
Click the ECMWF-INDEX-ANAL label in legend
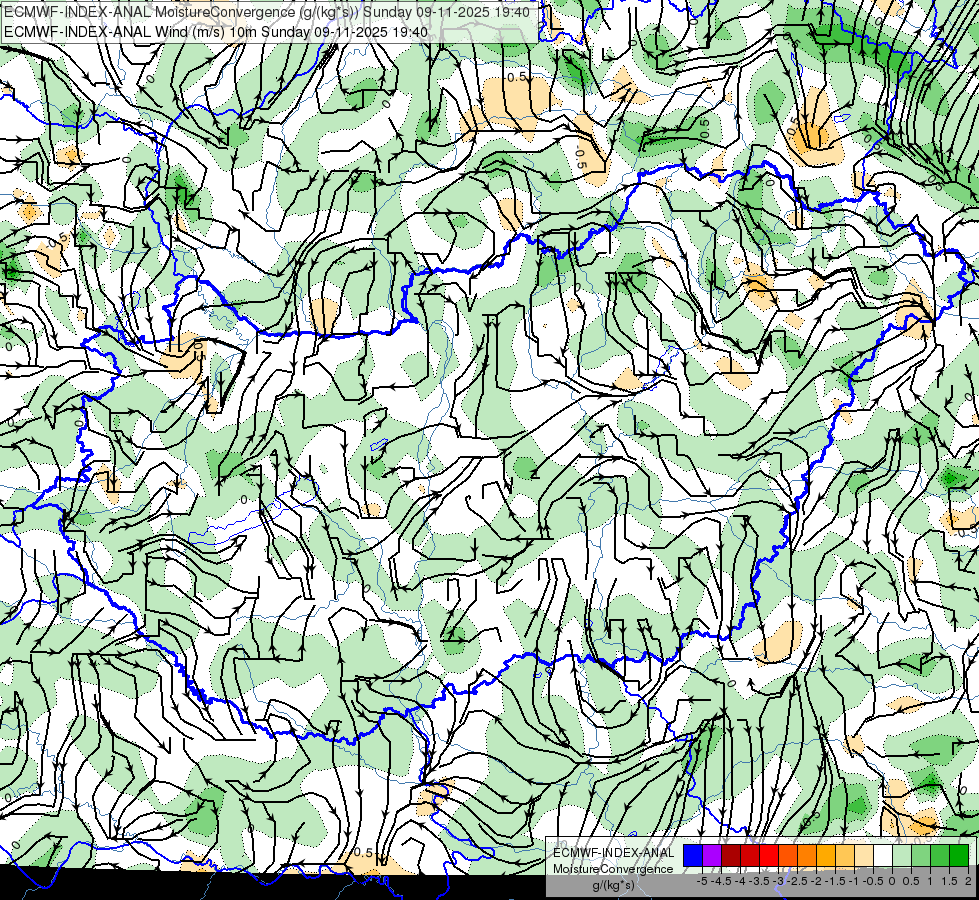[x=614, y=853]
